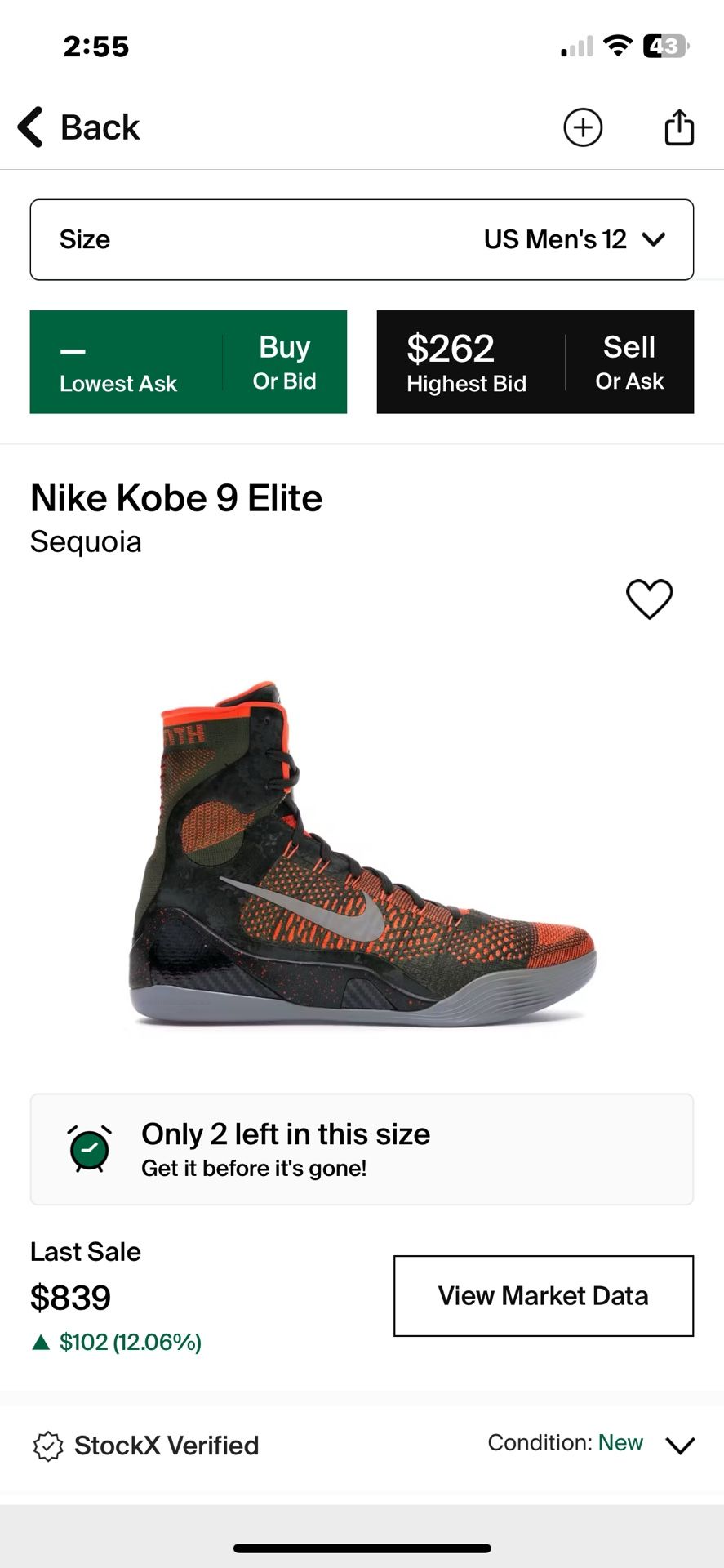Check the Wi-Fi status icon

click(x=618, y=46)
